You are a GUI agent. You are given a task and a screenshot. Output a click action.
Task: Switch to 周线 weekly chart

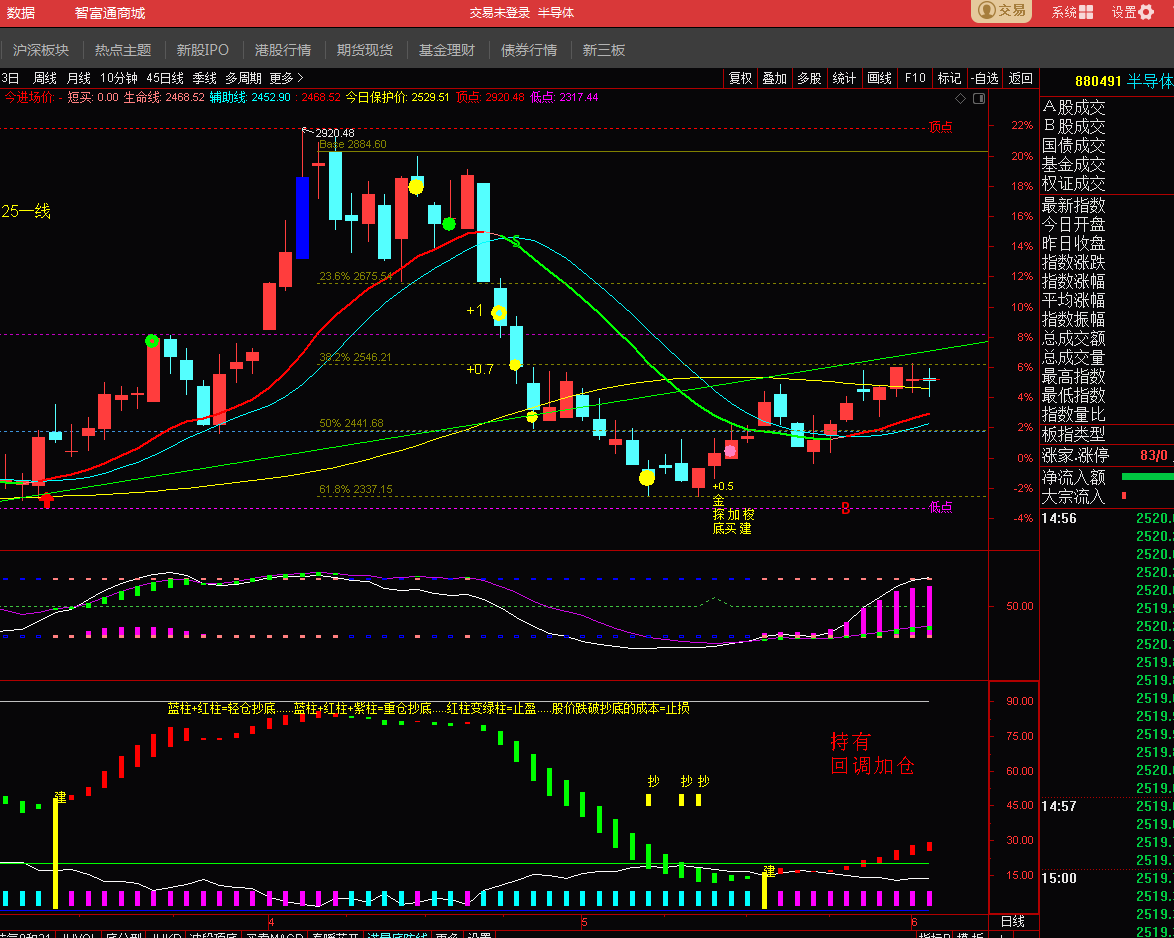tap(45, 78)
